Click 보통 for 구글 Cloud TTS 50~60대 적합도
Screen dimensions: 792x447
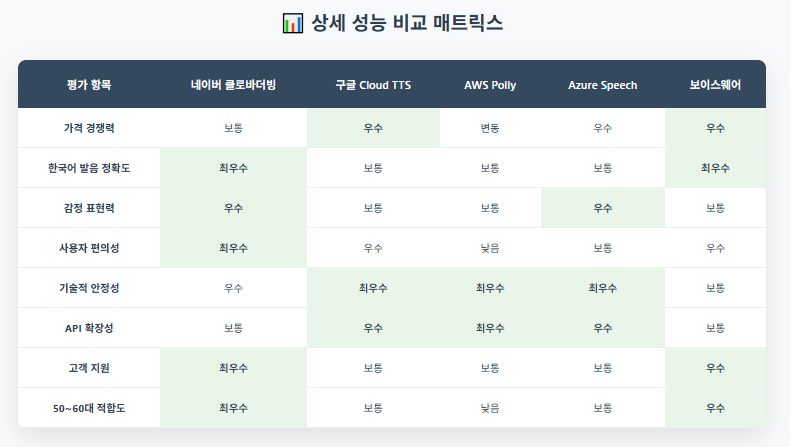[x=373, y=408]
